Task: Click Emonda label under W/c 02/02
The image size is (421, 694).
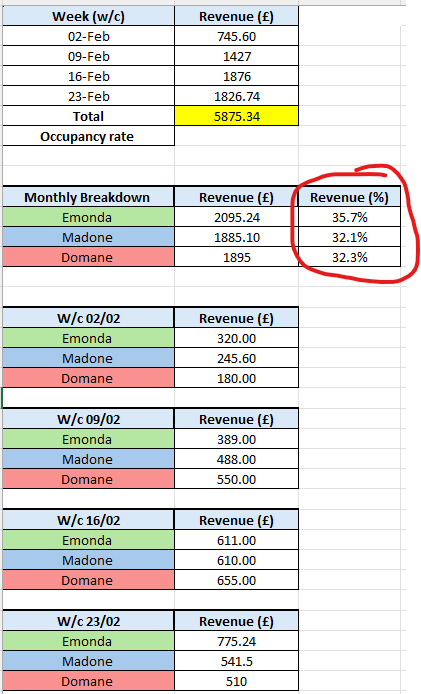Action: coord(88,338)
